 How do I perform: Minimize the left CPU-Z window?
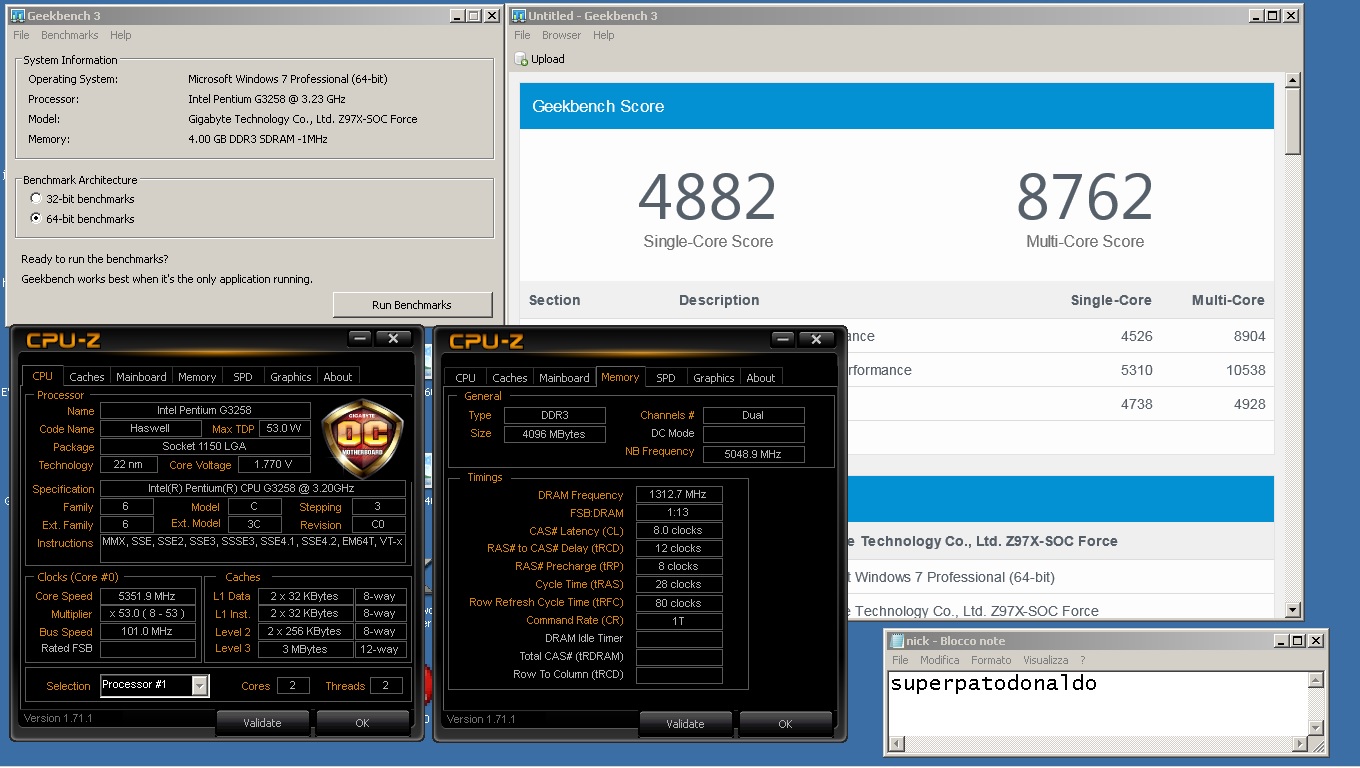(360, 339)
